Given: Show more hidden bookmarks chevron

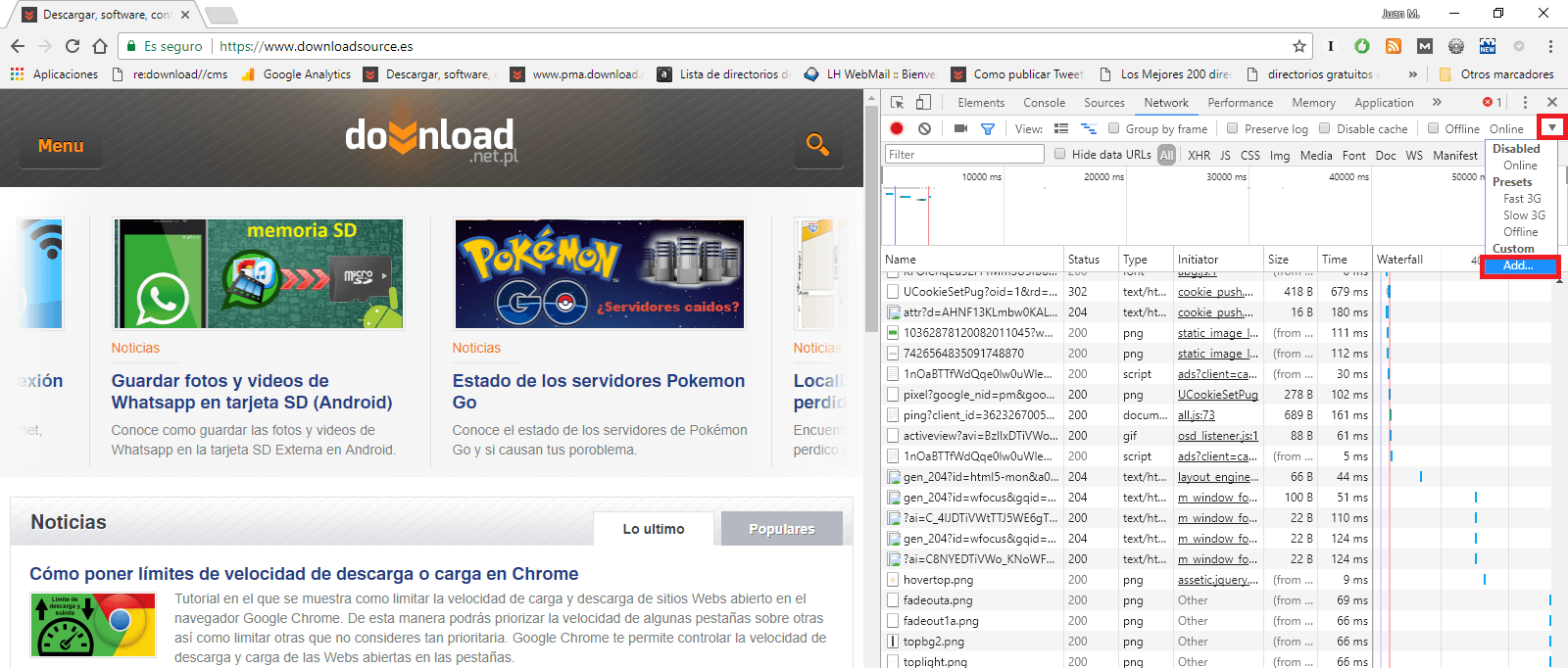Looking at the screenshot, I should (x=1412, y=73).
